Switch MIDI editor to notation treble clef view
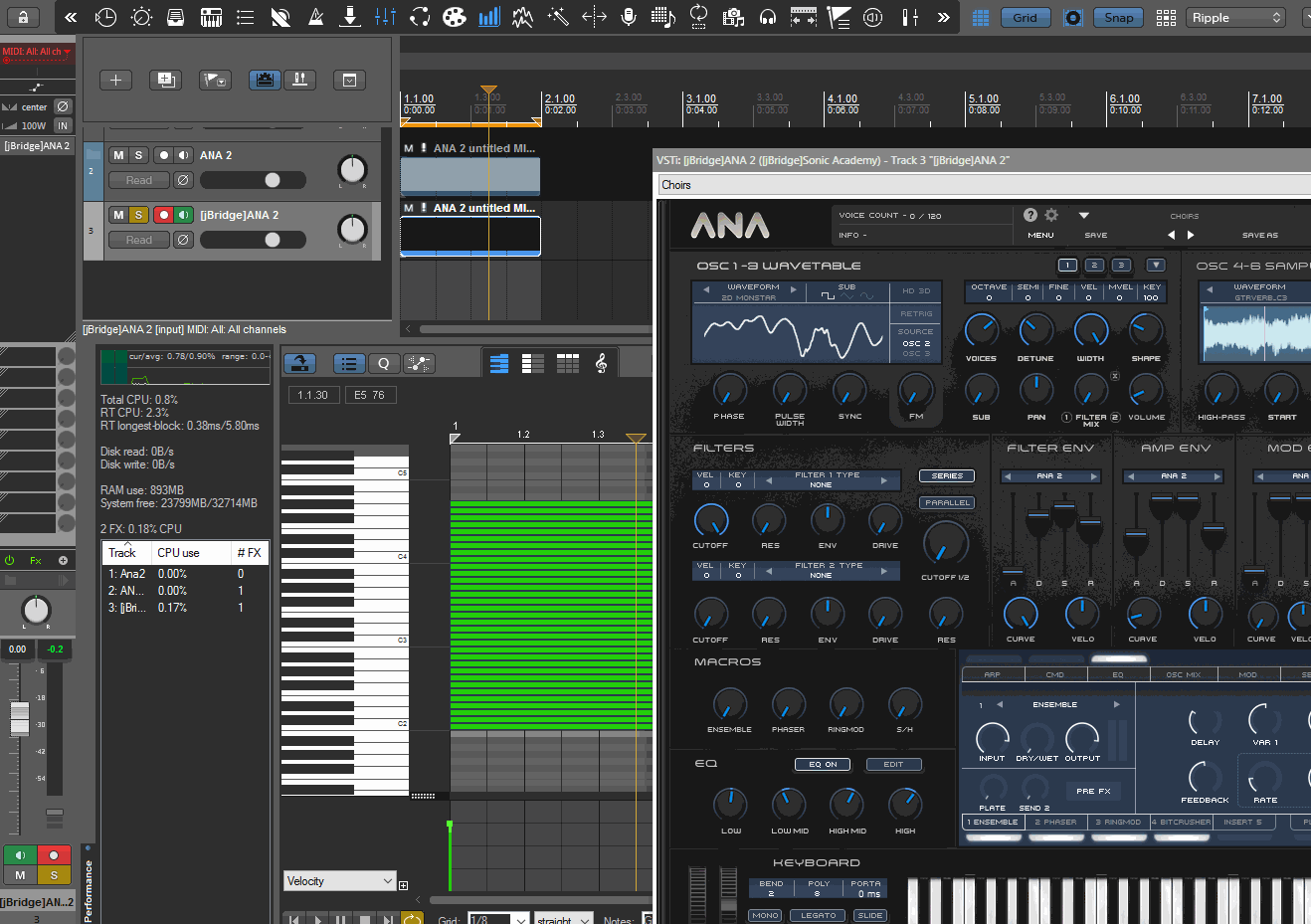Screen dimensions: 1311x924 pyautogui.click(x=601, y=364)
